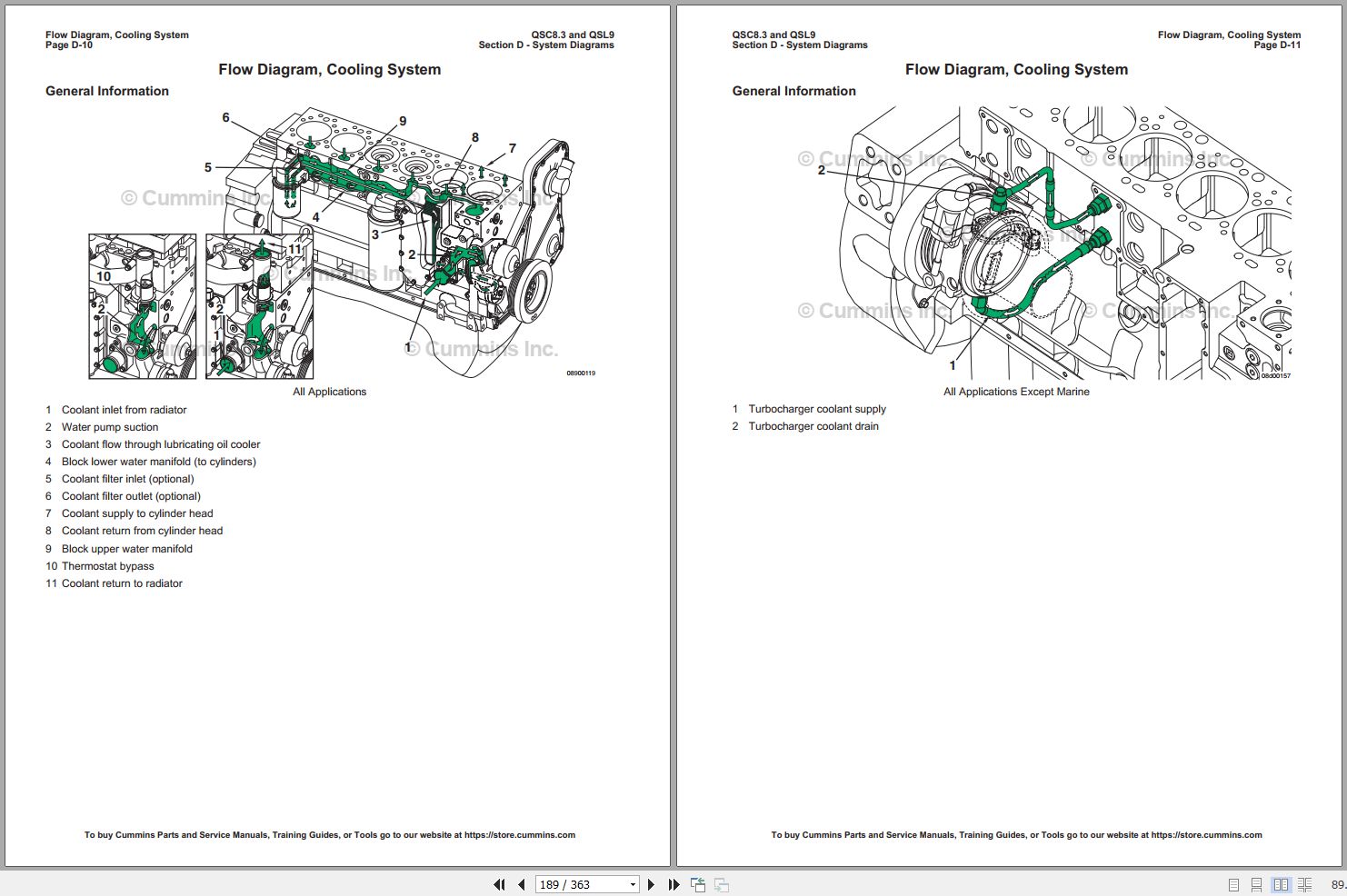
Task: Click 'Coolant return to radiator' text
Action: pos(122,583)
